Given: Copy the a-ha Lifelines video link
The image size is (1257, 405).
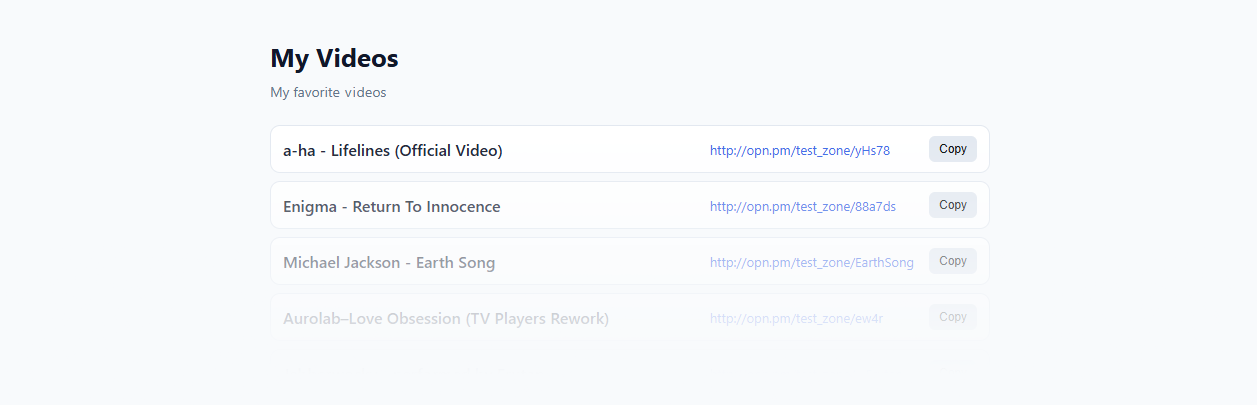Looking at the screenshot, I should click(952, 149).
